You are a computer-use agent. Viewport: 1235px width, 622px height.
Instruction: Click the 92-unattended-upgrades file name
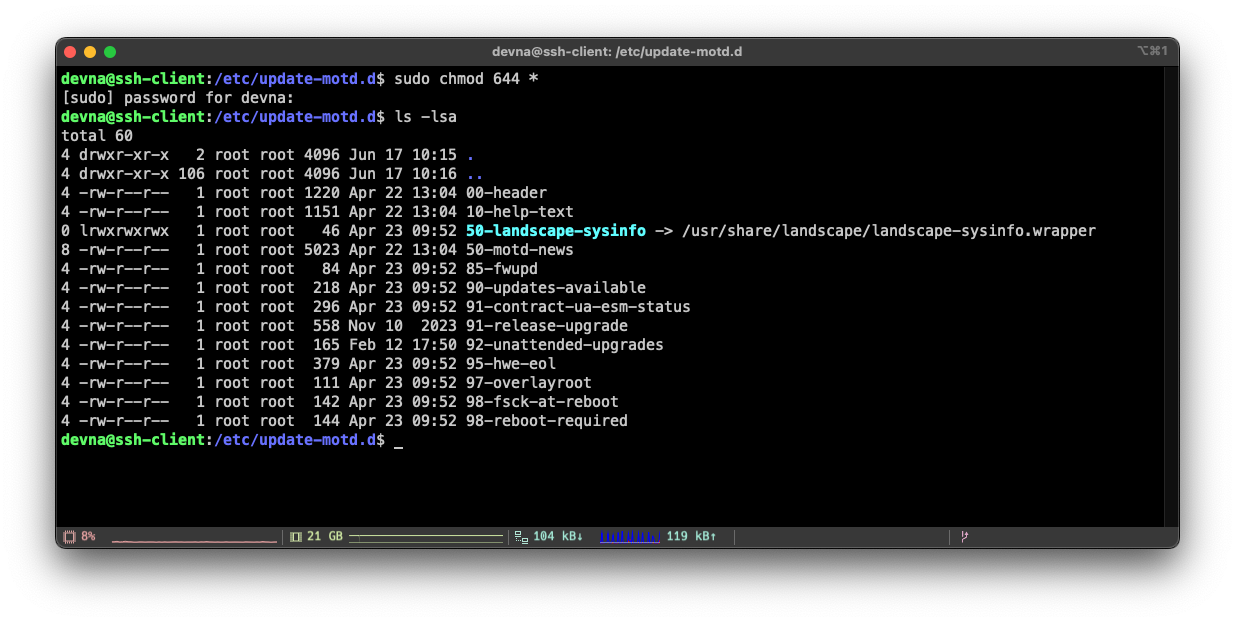point(565,345)
